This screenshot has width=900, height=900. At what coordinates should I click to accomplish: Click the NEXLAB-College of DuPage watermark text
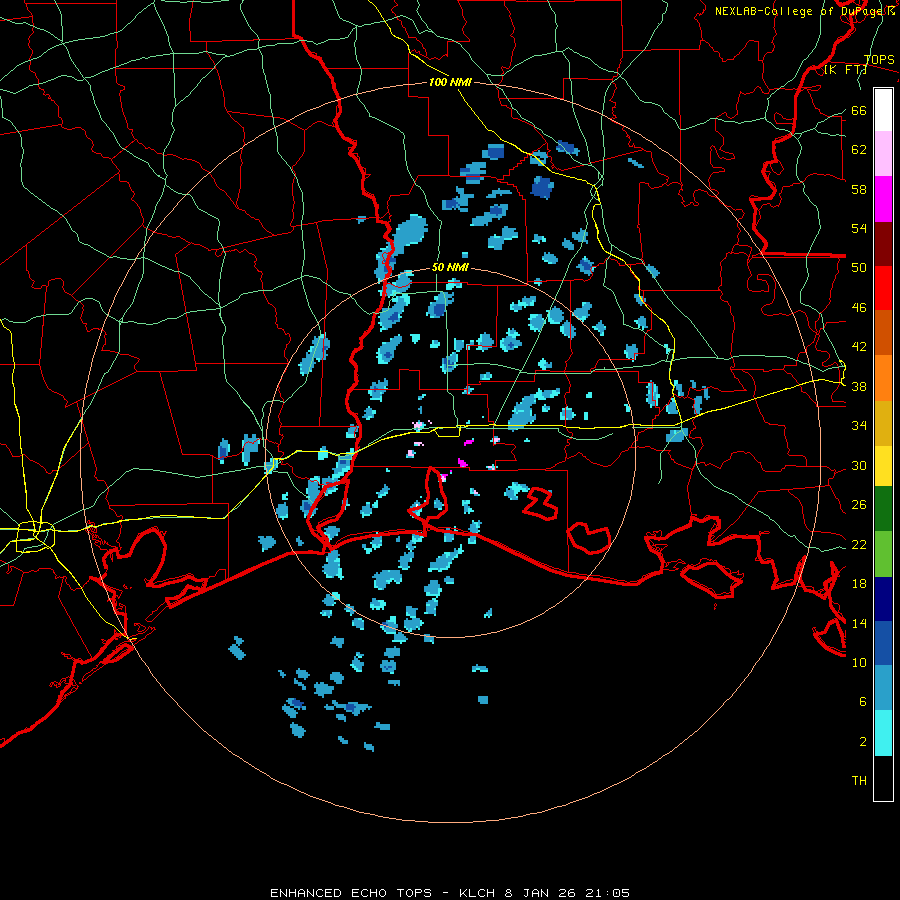coord(804,11)
